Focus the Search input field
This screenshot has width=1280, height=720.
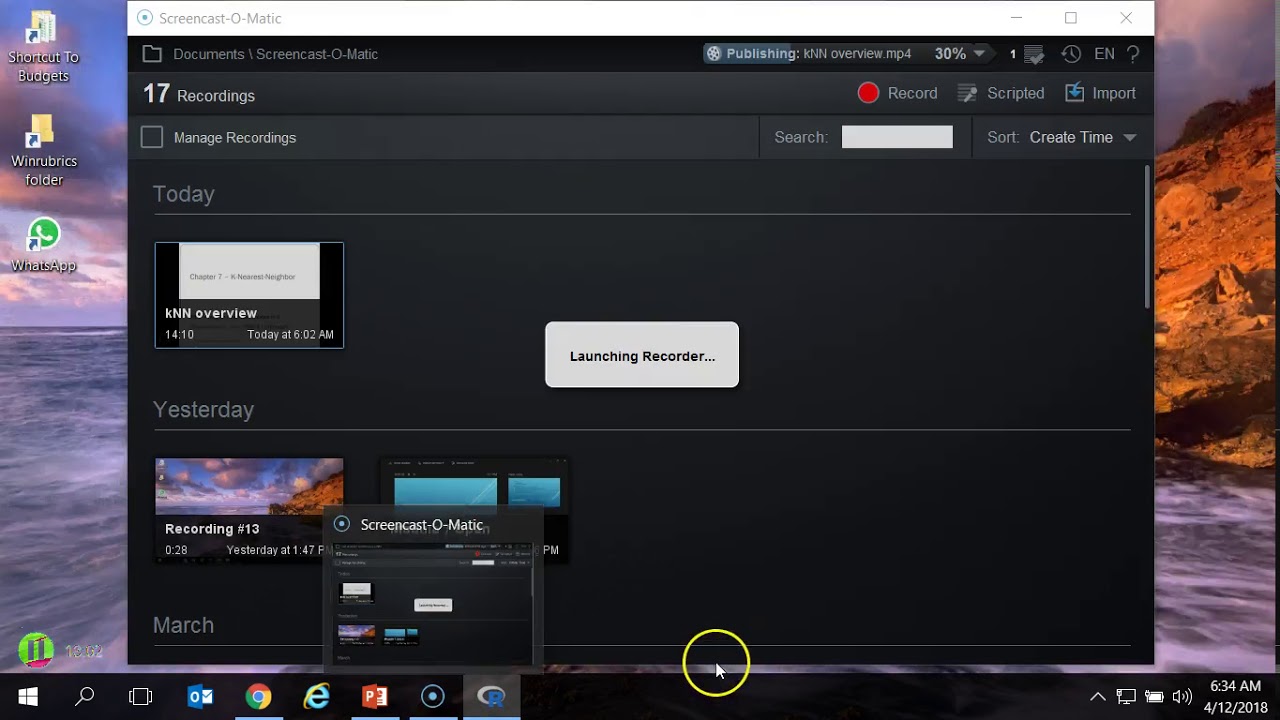pos(897,137)
